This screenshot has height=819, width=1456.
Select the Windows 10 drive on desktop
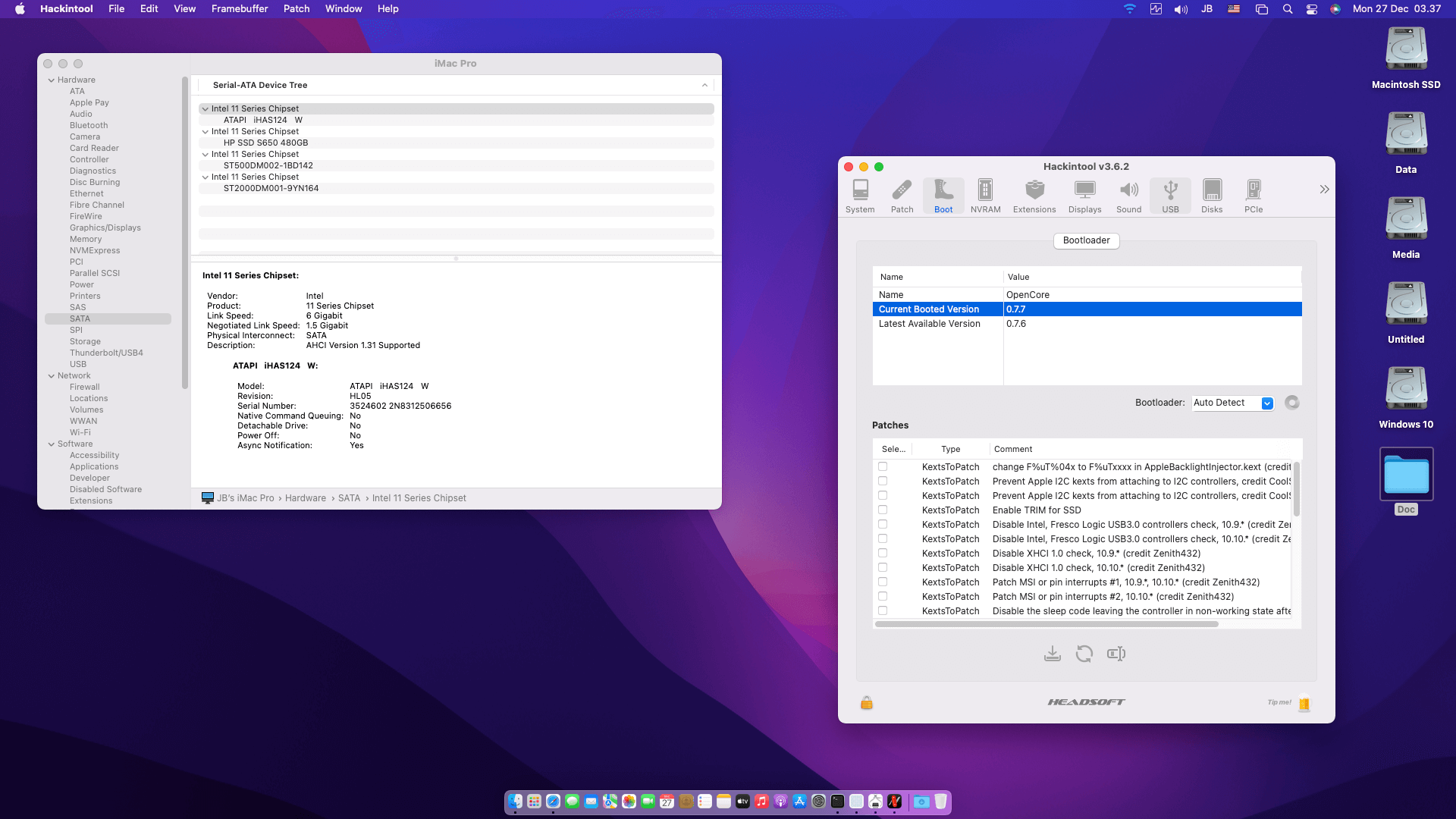click(1406, 397)
